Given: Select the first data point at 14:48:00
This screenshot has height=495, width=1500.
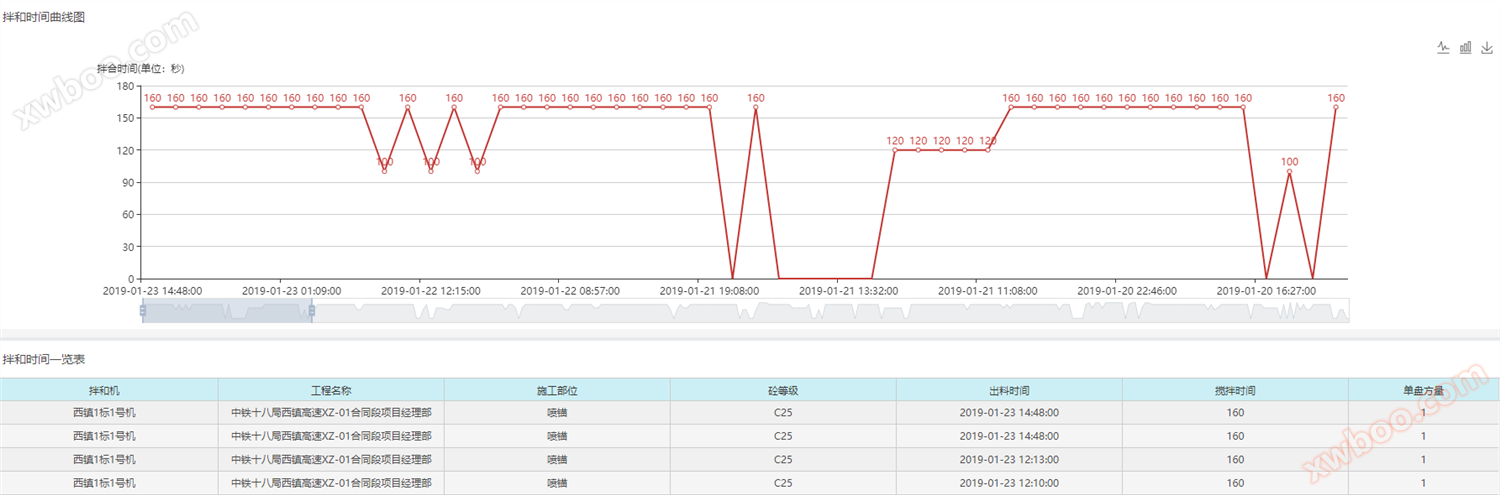Looking at the screenshot, I should (152, 107).
